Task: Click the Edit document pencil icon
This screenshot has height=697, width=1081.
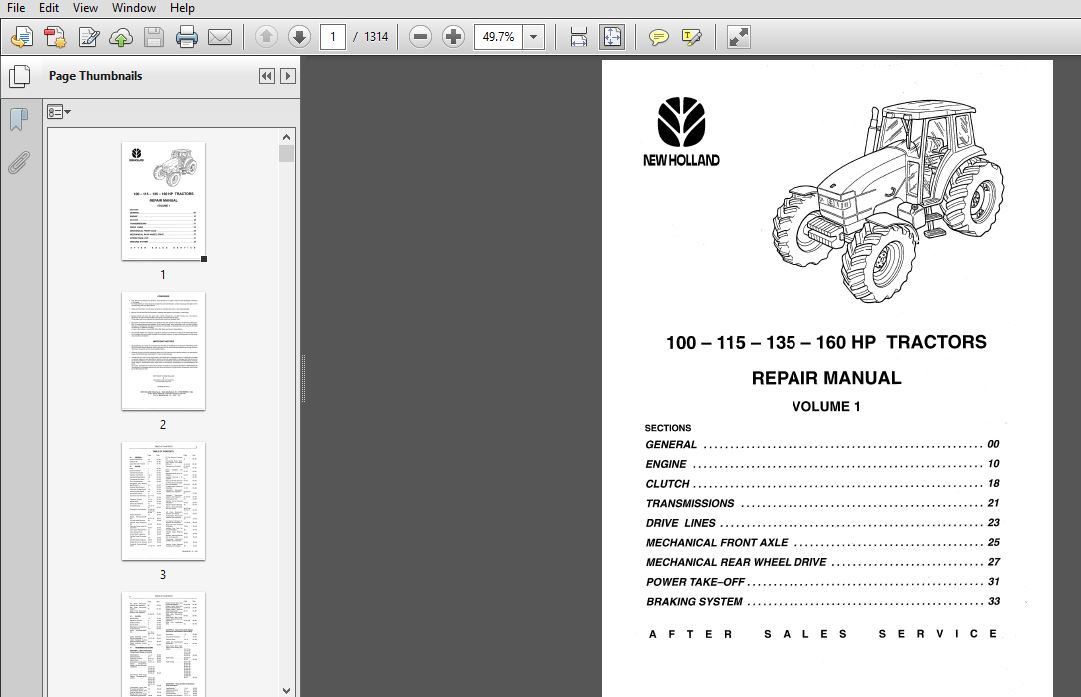Action: [x=88, y=37]
